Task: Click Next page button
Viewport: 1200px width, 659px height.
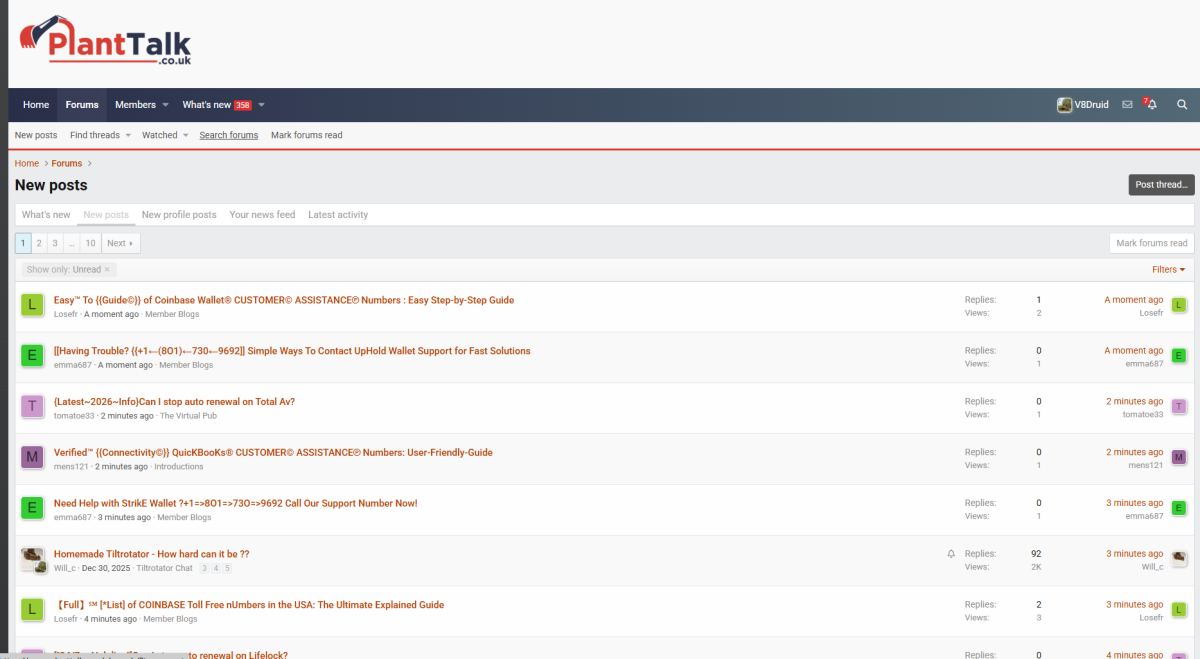Action: coord(121,243)
